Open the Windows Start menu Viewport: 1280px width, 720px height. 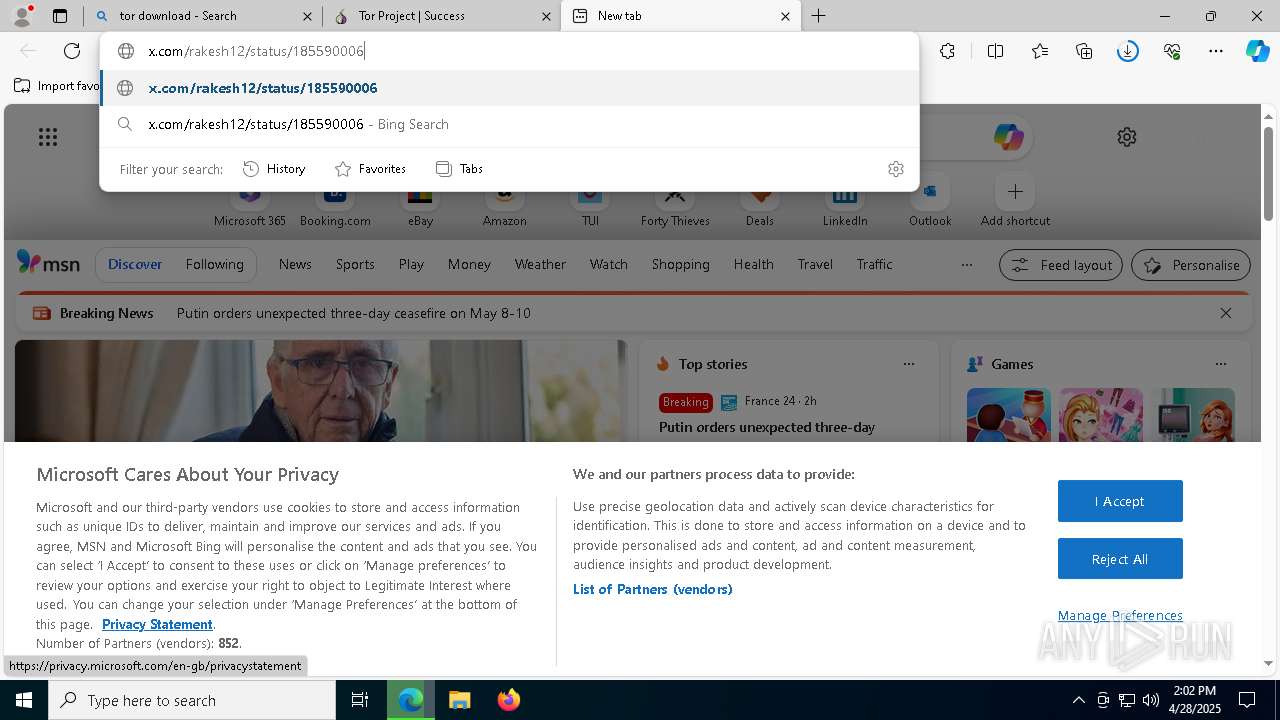click(x=24, y=700)
